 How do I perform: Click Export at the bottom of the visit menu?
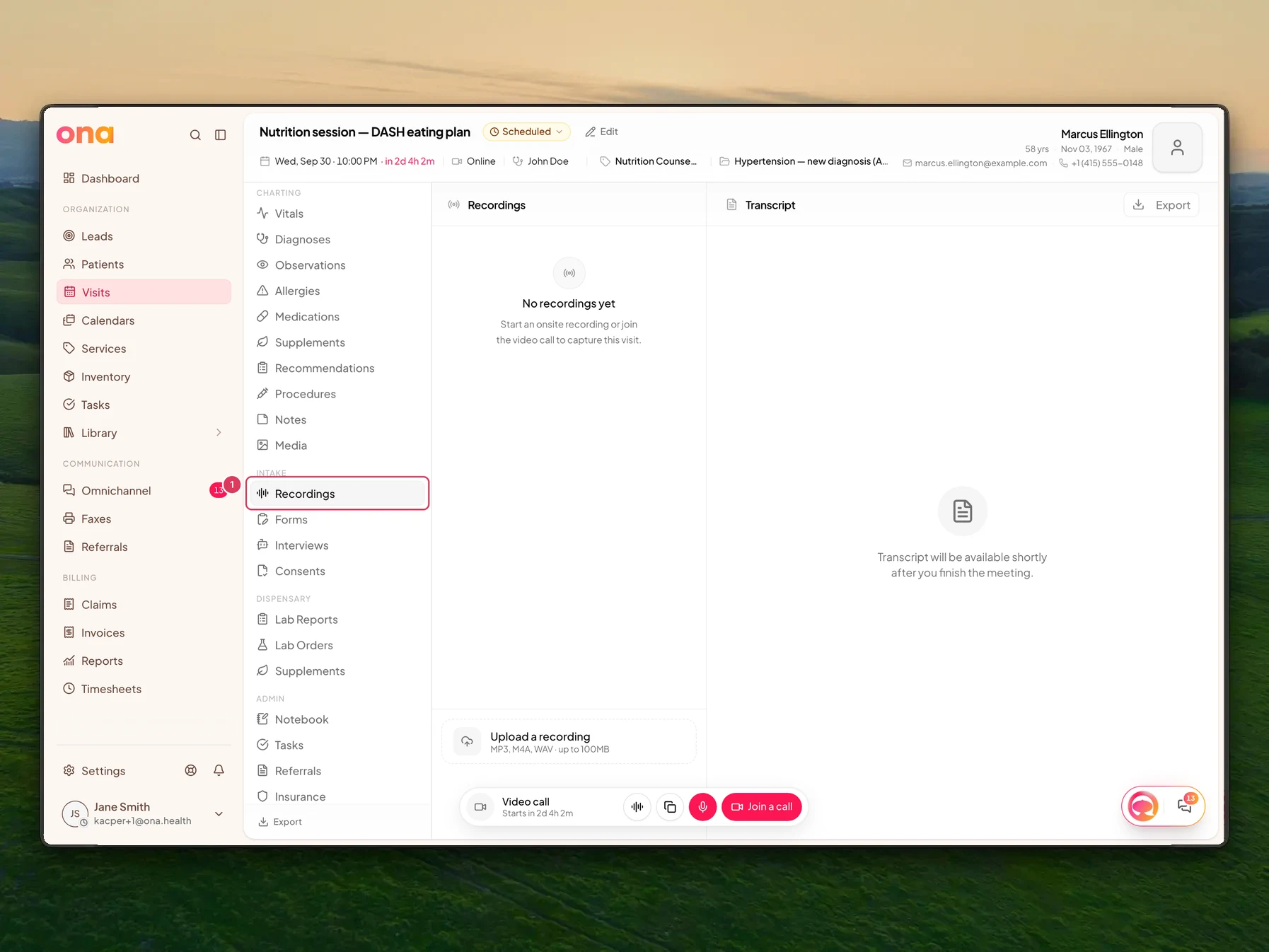click(280, 822)
